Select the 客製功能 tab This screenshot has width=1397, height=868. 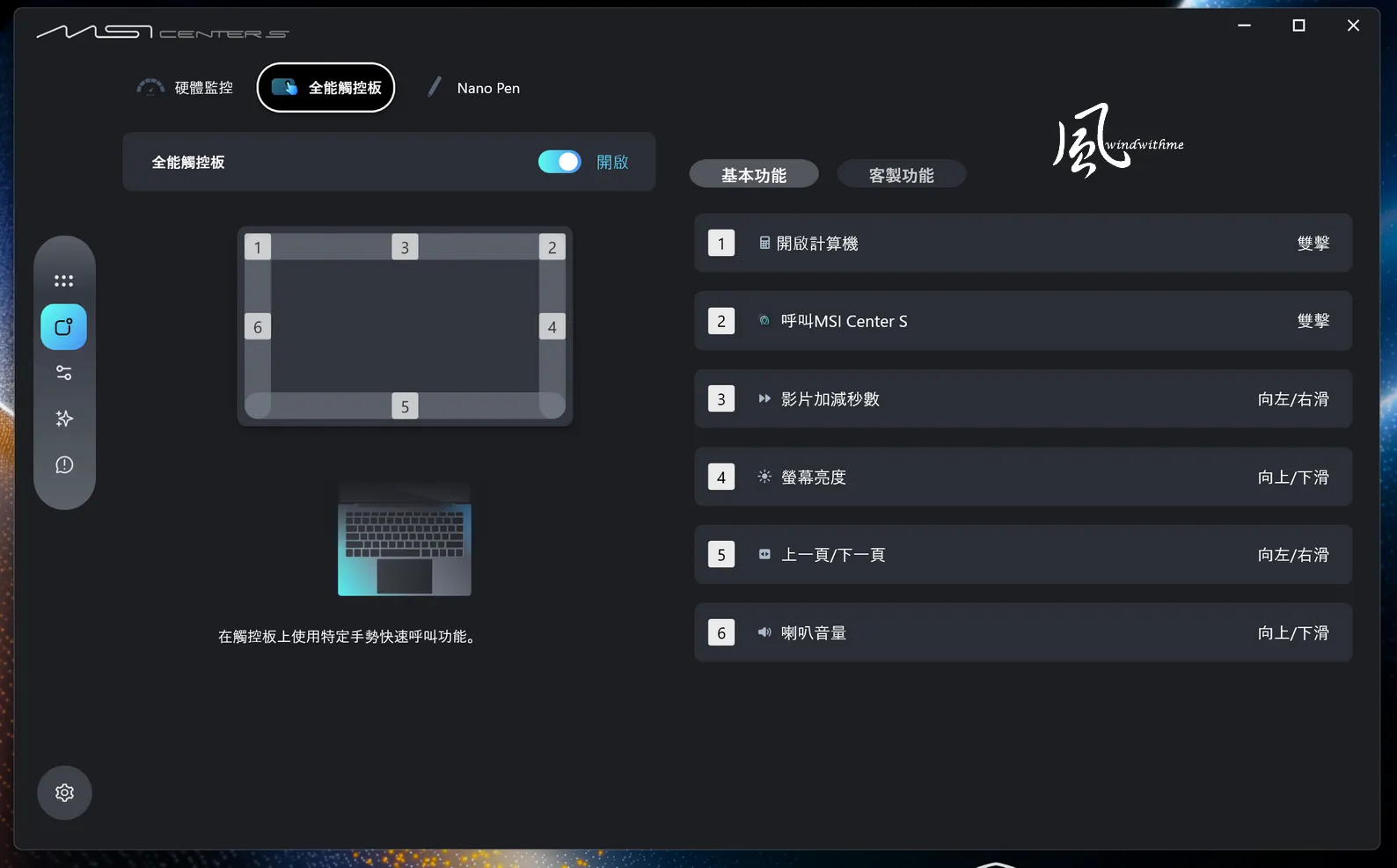902,175
